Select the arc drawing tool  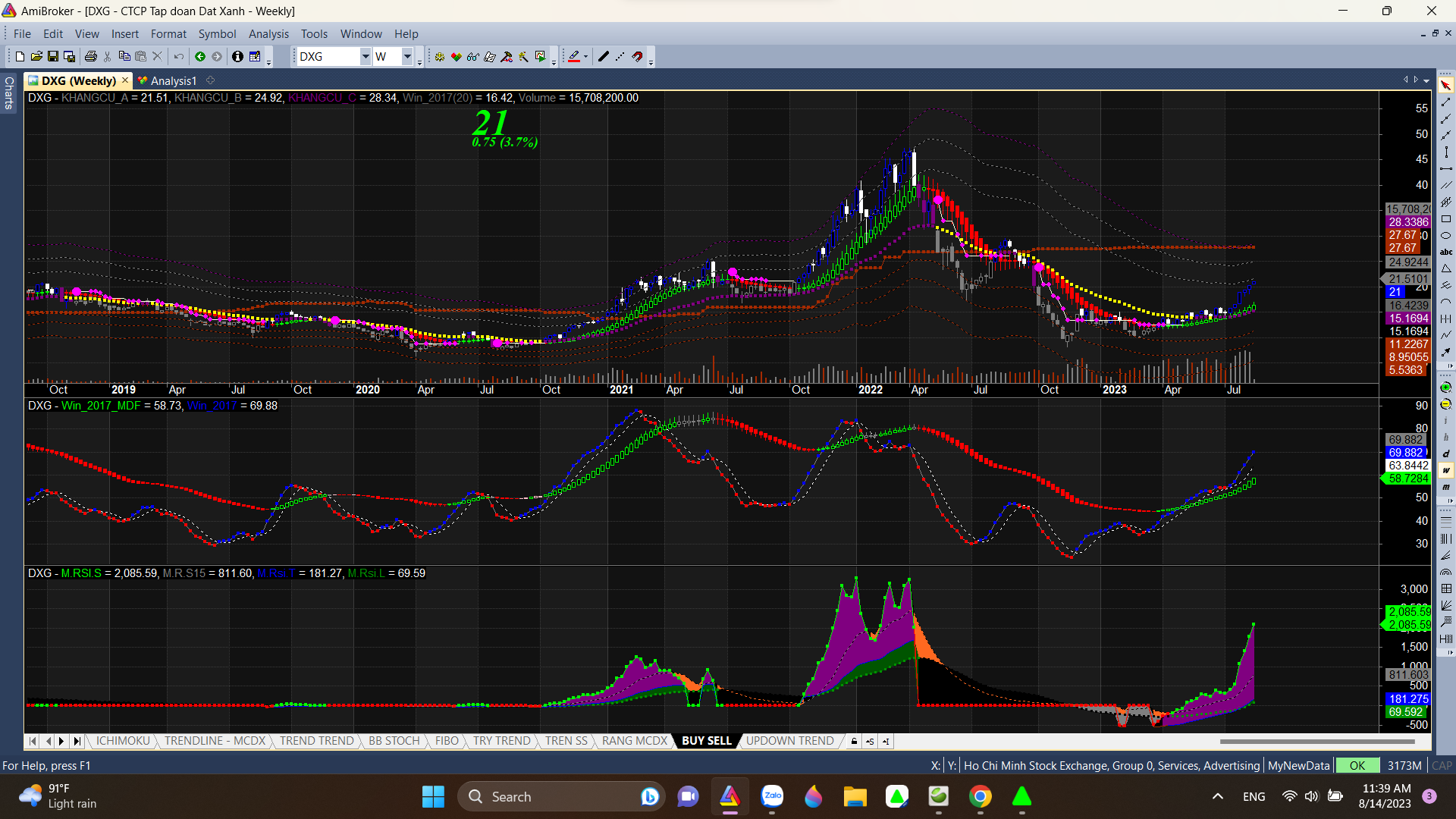pyautogui.click(x=1446, y=302)
